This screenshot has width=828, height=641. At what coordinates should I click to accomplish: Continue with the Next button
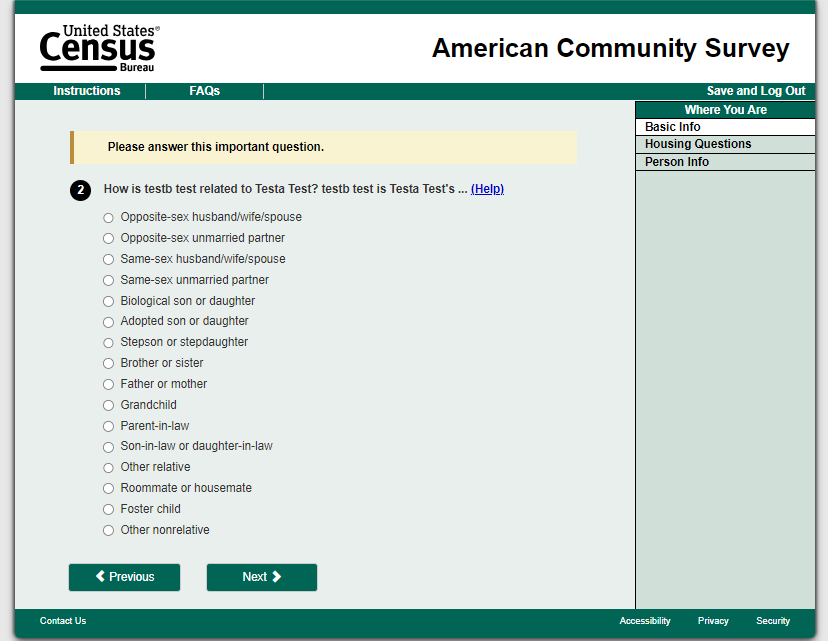tap(262, 577)
